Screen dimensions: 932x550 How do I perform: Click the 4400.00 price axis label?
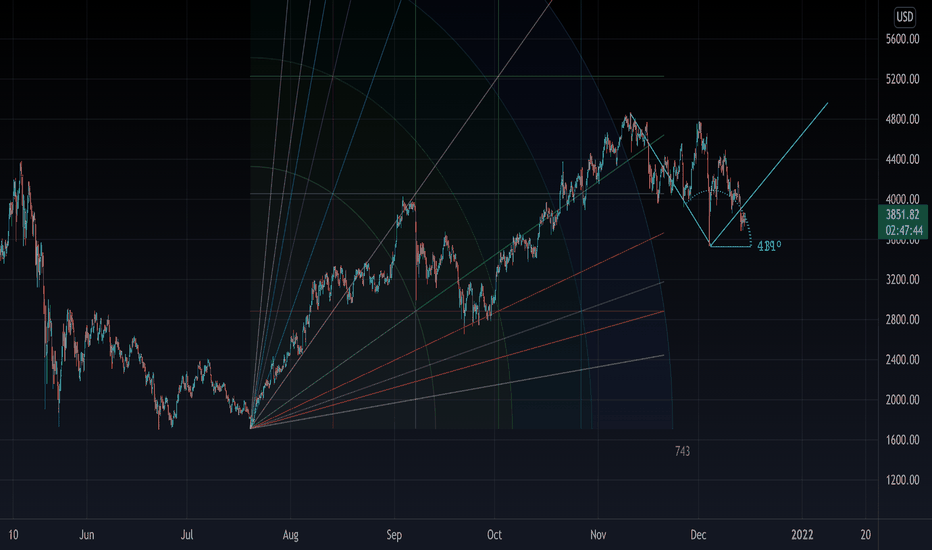pyautogui.click(x=902, y=159)
